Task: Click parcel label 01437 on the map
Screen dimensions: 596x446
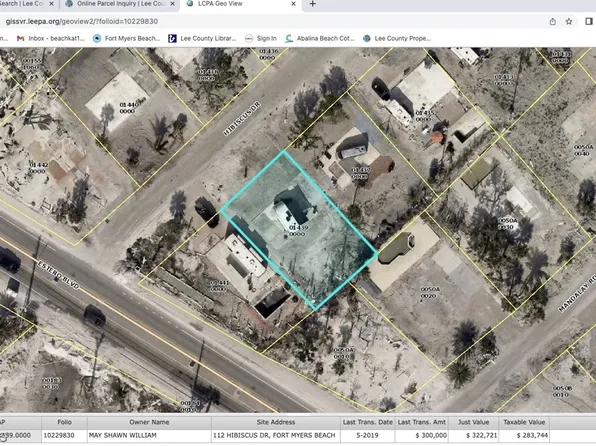Action: click(x=360, y=173)
